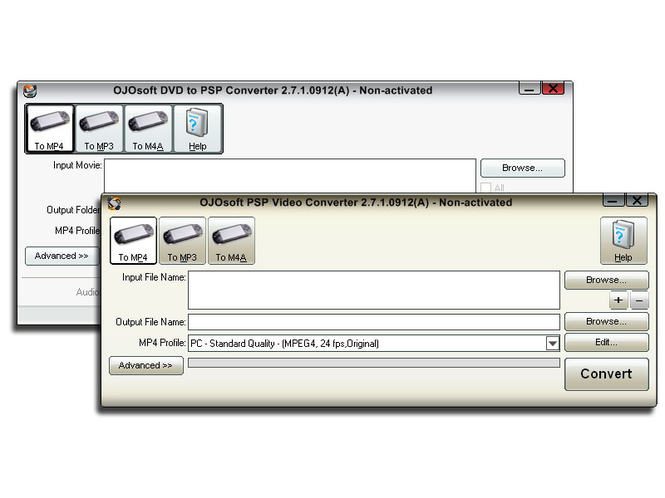Click the Output File Name field
Viewport: 665px width, 498px height.
point(374,322)
